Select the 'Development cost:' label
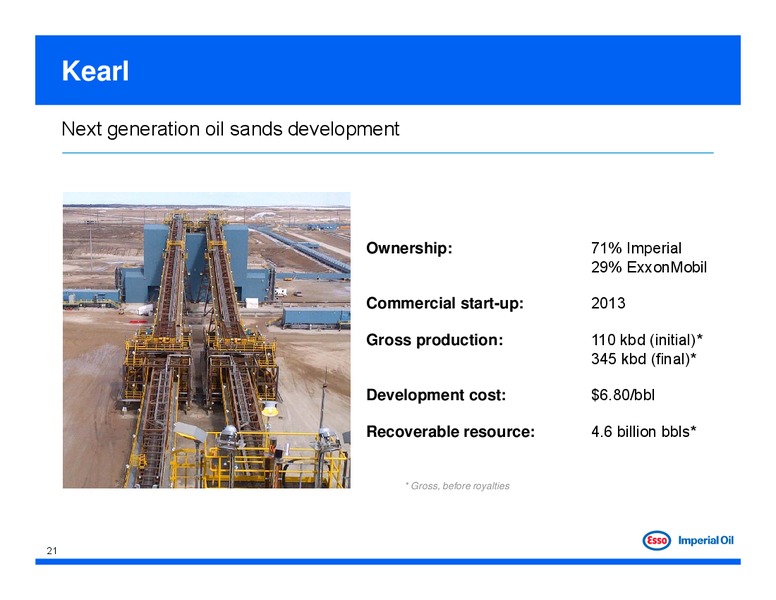Screen dimensions: 776x600 click(436, 395)
